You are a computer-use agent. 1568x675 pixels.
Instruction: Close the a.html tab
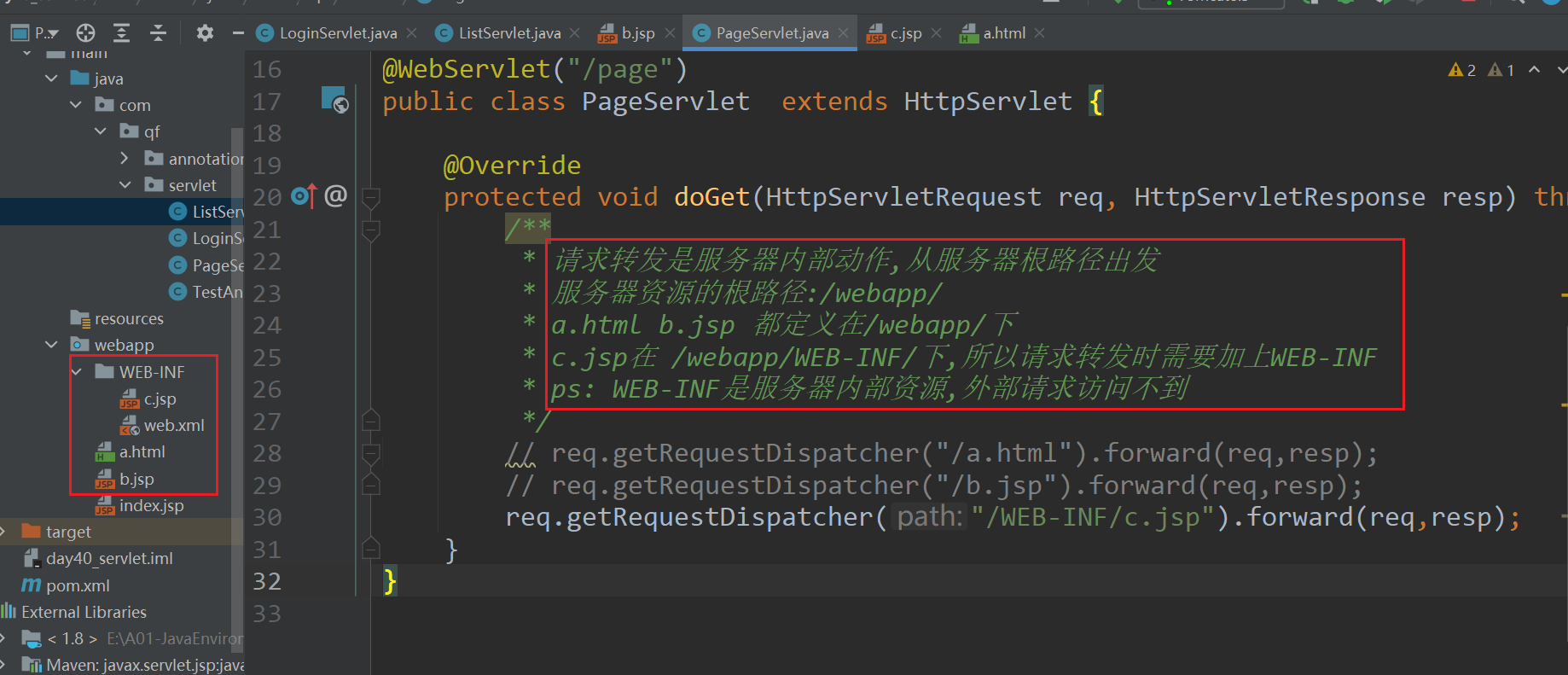coord(1039,33)
